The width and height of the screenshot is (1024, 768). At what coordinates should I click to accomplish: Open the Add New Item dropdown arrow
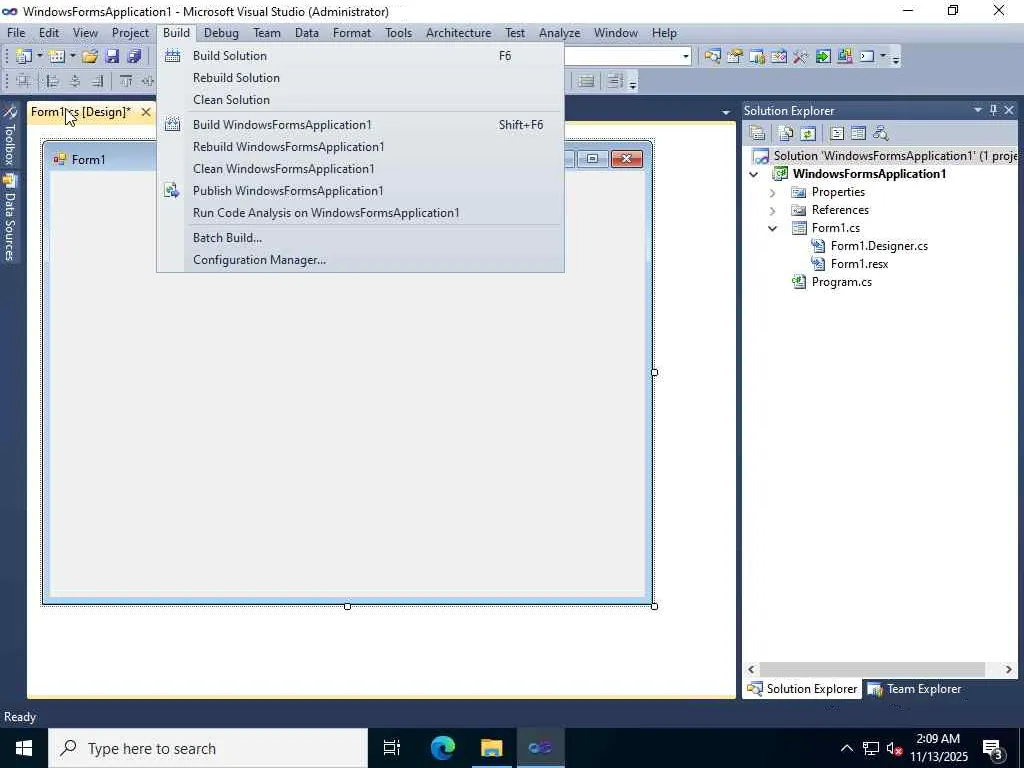coord(72,57)
